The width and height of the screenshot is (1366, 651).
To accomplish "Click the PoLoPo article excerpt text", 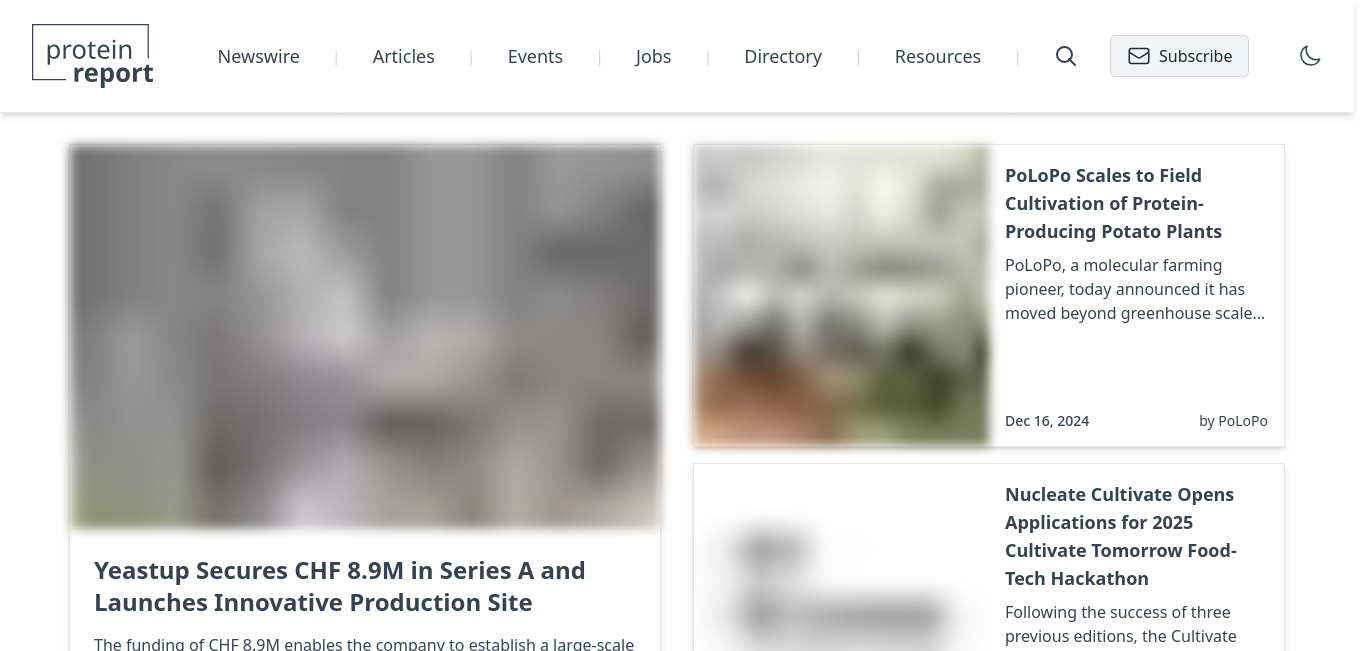I will pos(1135,289).
